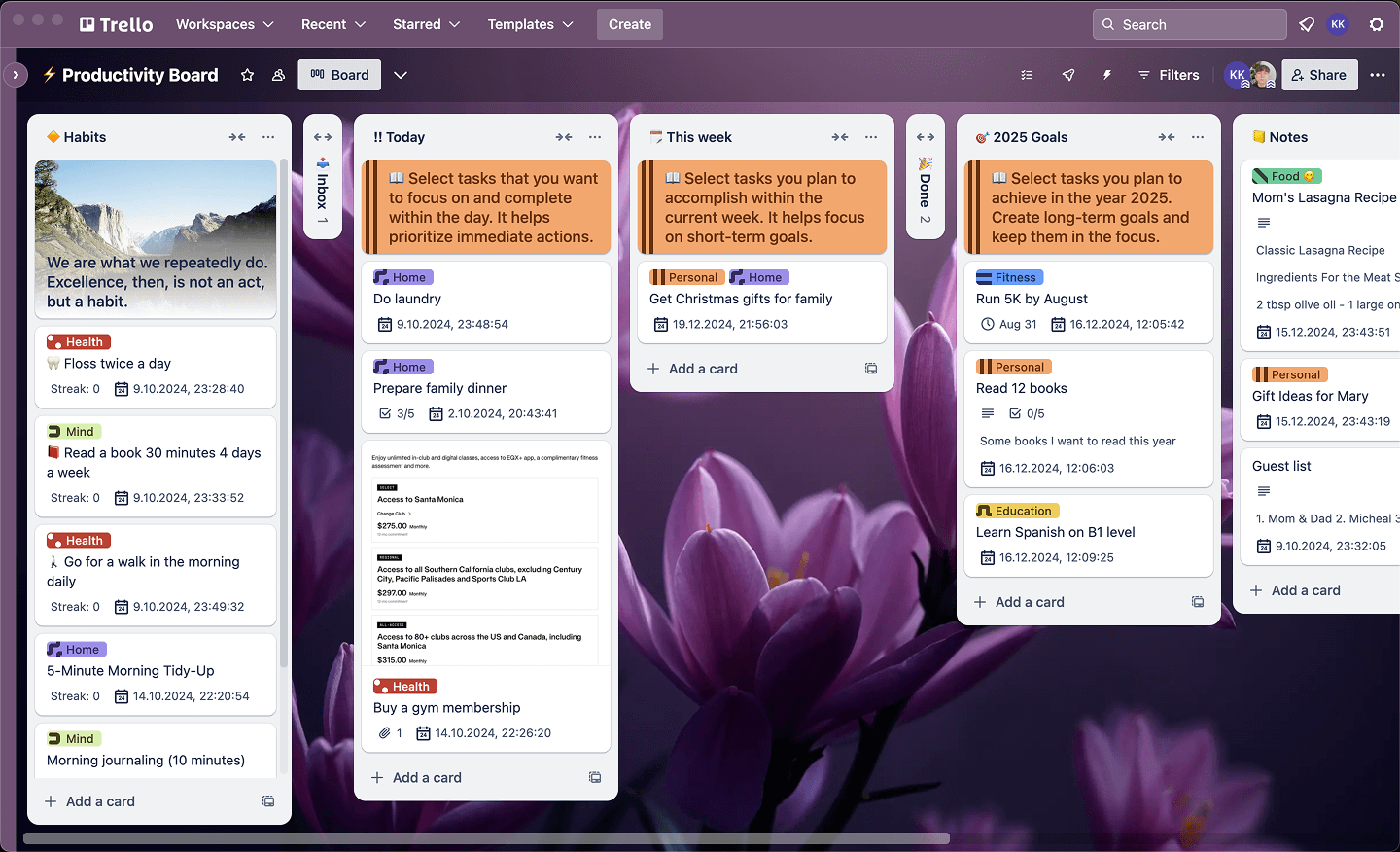
Task: Expand the collapsed Done list
Action: point(926,137)
